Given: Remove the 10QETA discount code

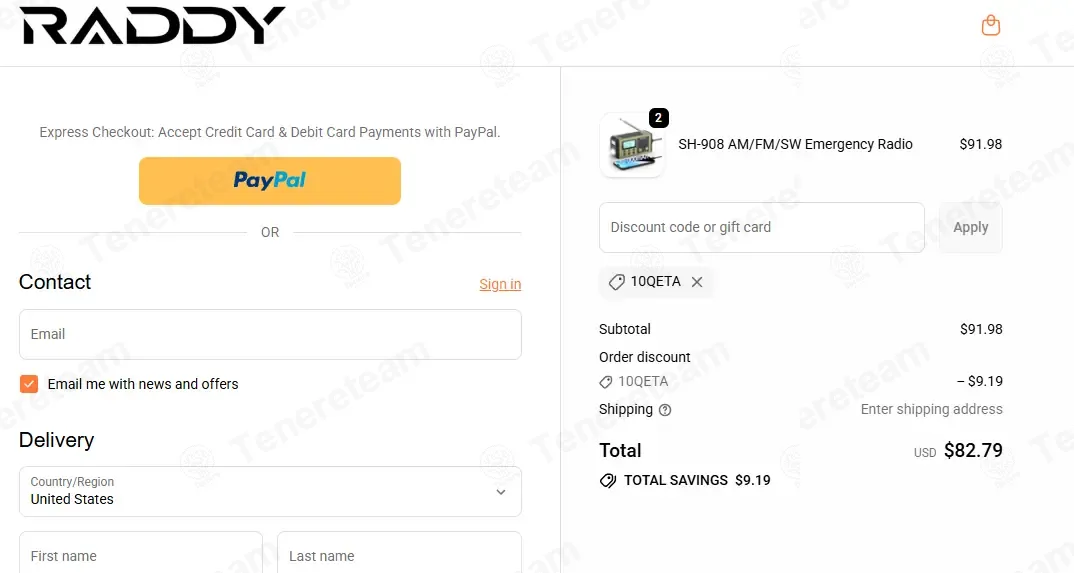Looking at the screenshot, I should click(697, 282).
